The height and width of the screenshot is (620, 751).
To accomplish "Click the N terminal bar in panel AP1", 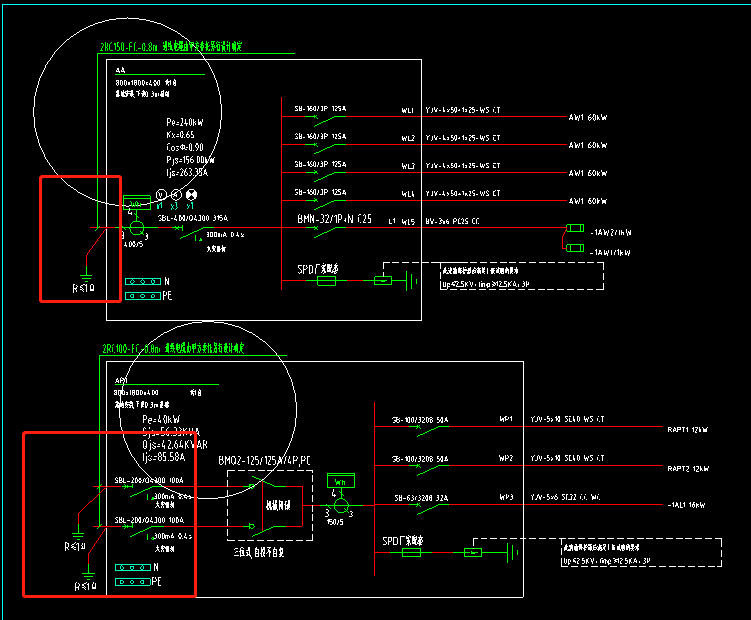I will pyautogui.click(x=133, y=567).
